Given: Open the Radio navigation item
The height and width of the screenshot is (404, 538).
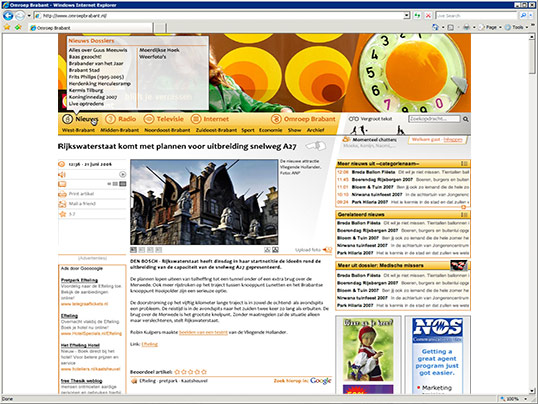Looking at the screenshot, I should click(x=120, y=119).
